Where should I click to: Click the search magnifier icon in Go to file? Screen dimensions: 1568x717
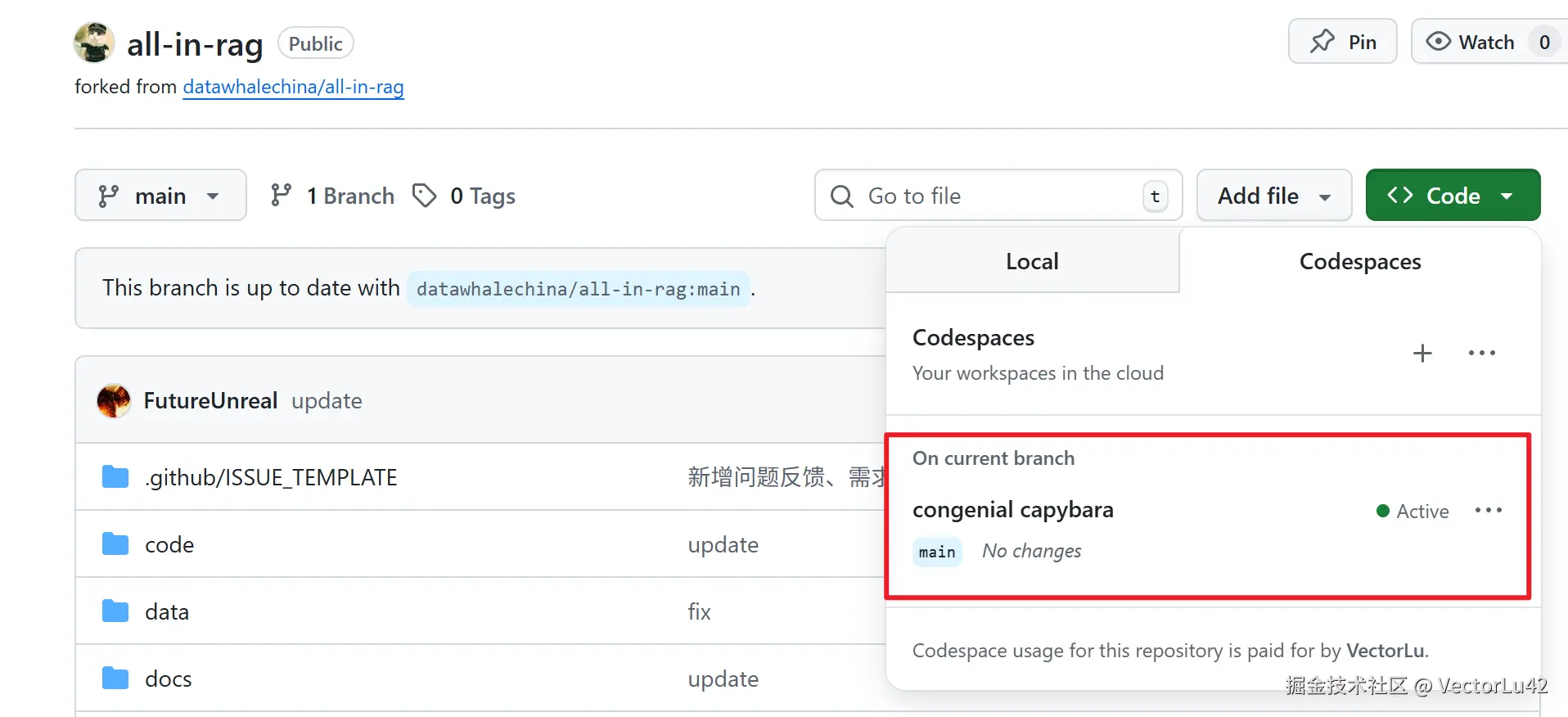coord(842,196)
